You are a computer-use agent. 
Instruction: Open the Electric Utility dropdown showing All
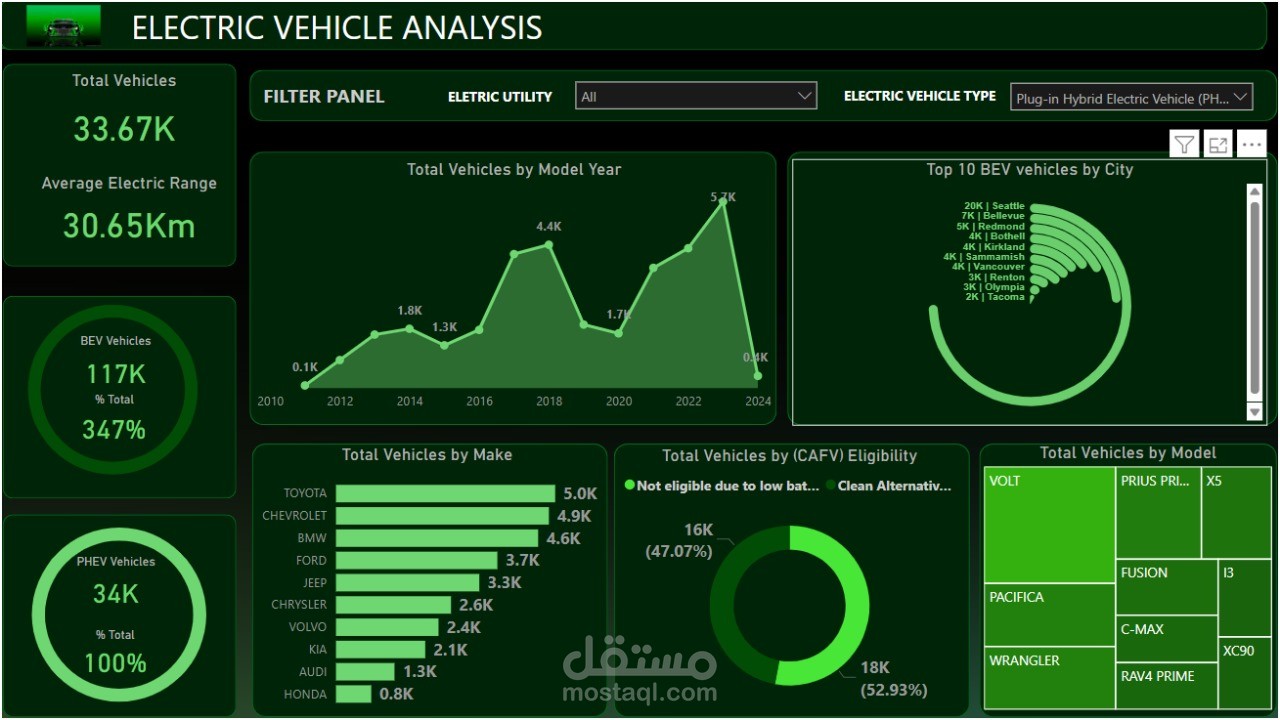click(x=696, y=96)
